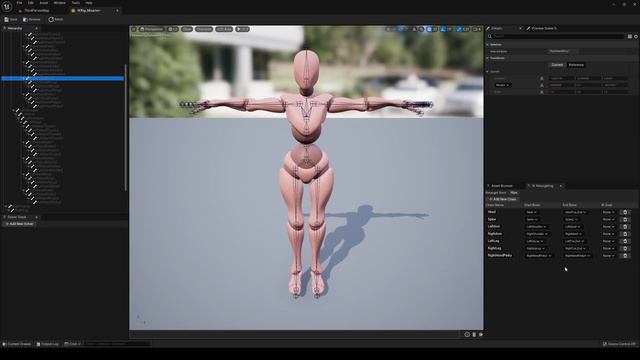The height and width of the screenshot is (360, 640).
Task: Open the Content Drawer
Action: pos(17,344)
